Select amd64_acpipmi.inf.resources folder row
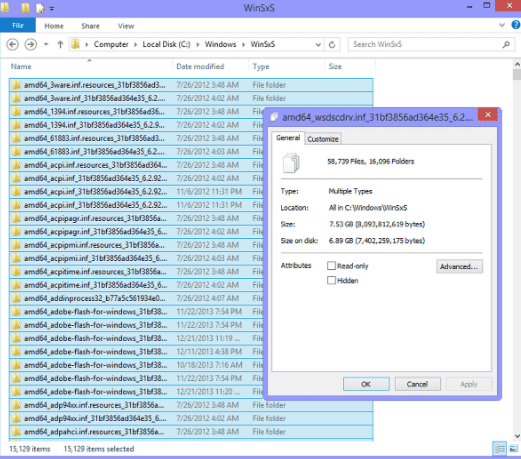This screenshot has height=459, width=521. click(x=136, y=245)
